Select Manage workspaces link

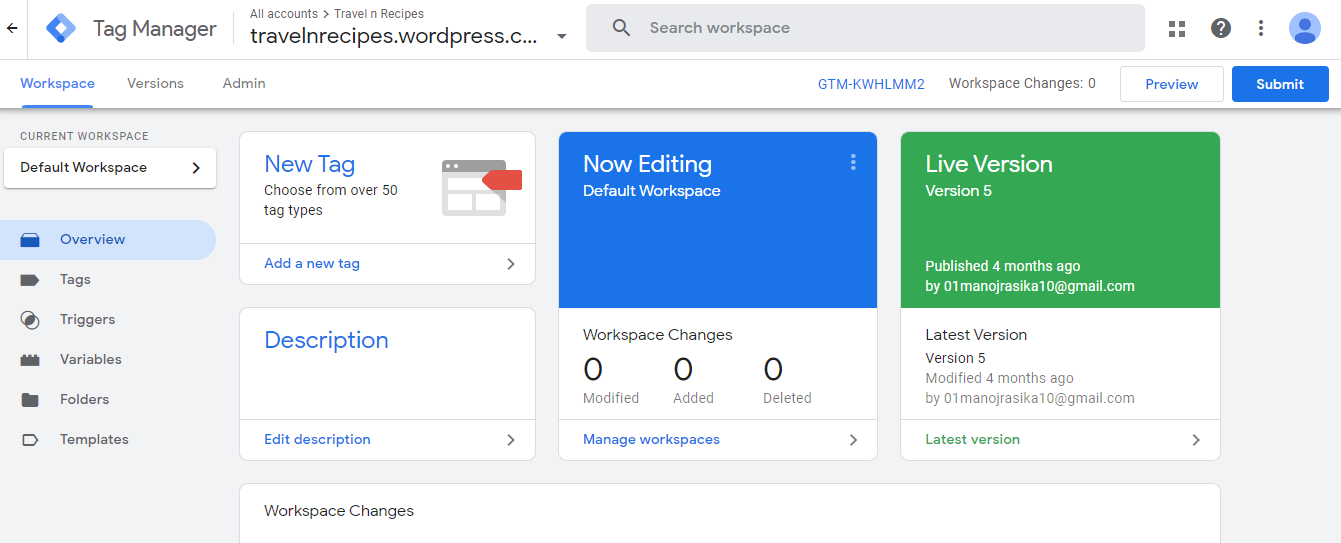point(651,440)
